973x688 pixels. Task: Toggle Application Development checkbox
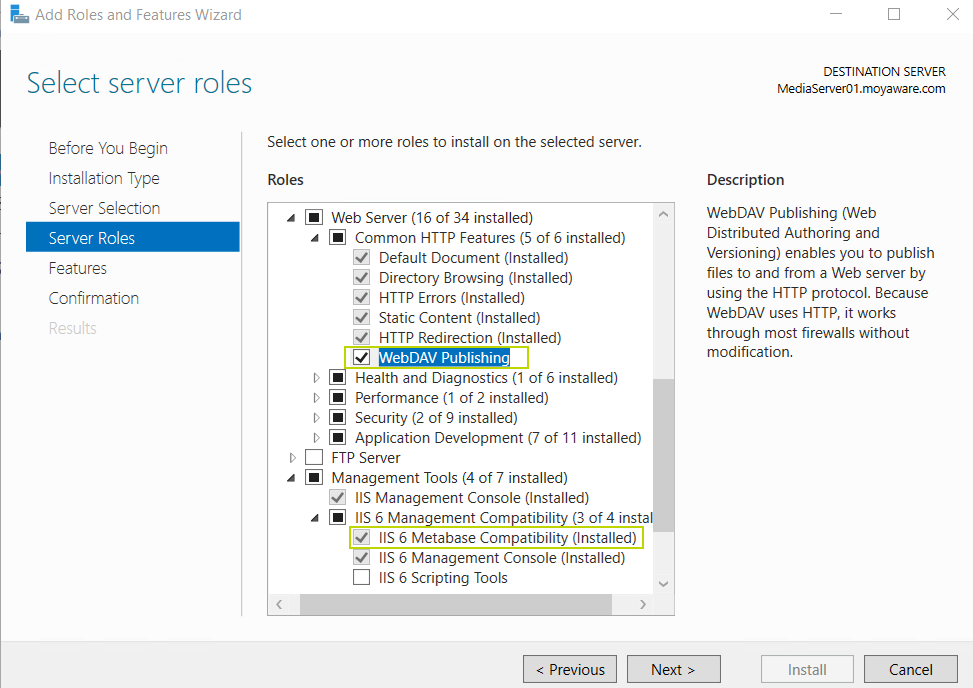pyautogui.click(x=338, y=437)
